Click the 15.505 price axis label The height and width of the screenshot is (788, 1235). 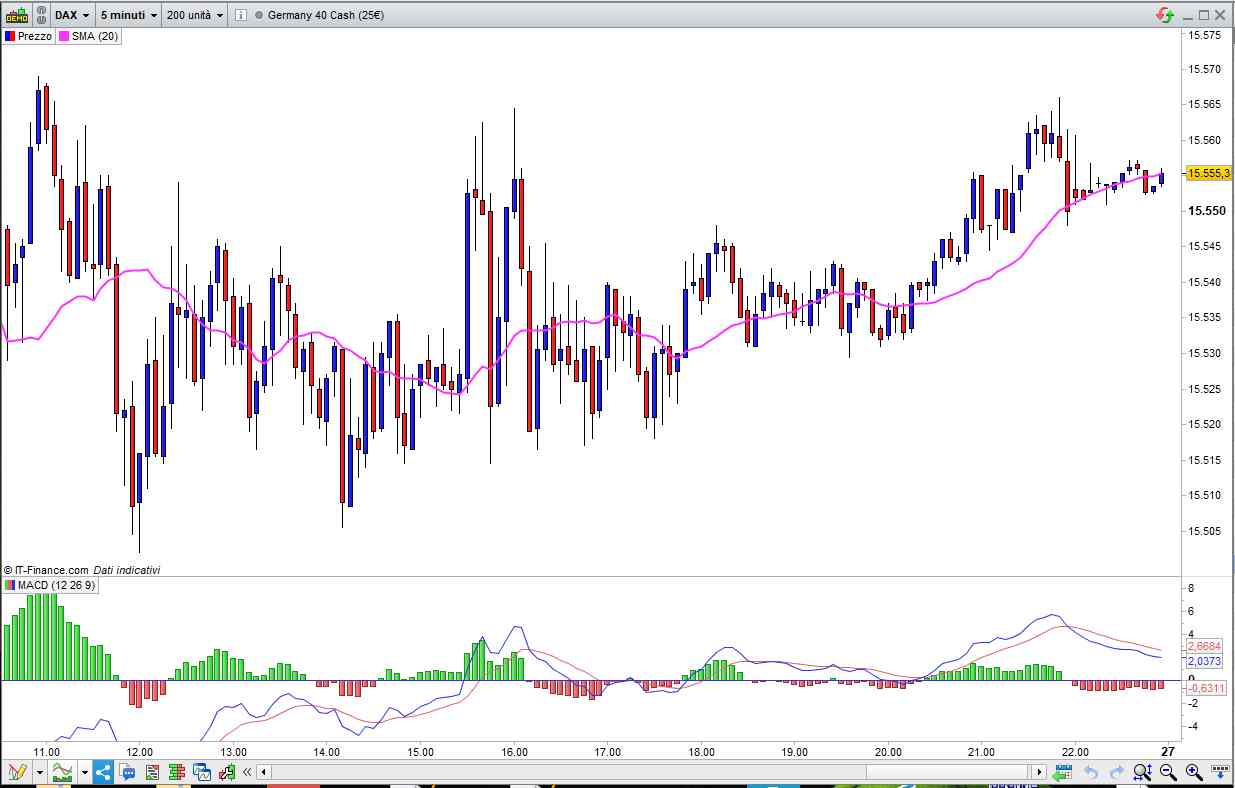1203,531
